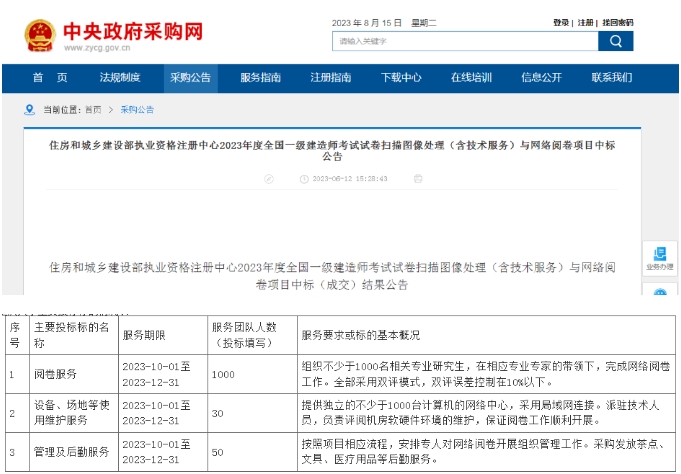Click the print icon beside the timestamp
681x474 pixels.
(418, 179)
